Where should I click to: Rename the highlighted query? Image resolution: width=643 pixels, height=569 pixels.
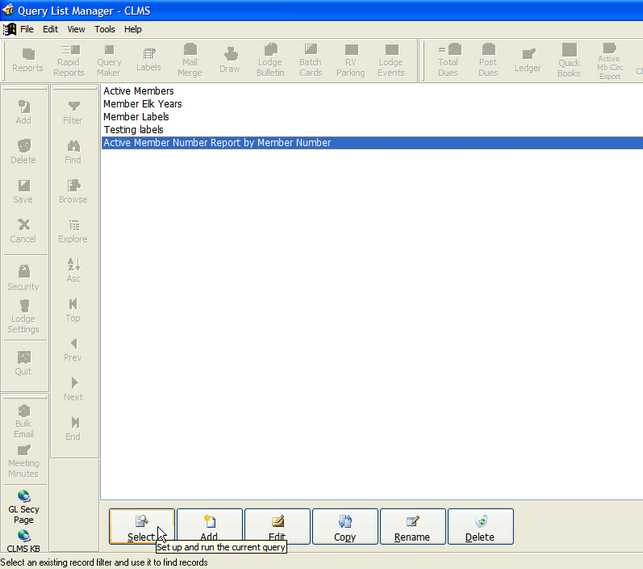(412, 526)
